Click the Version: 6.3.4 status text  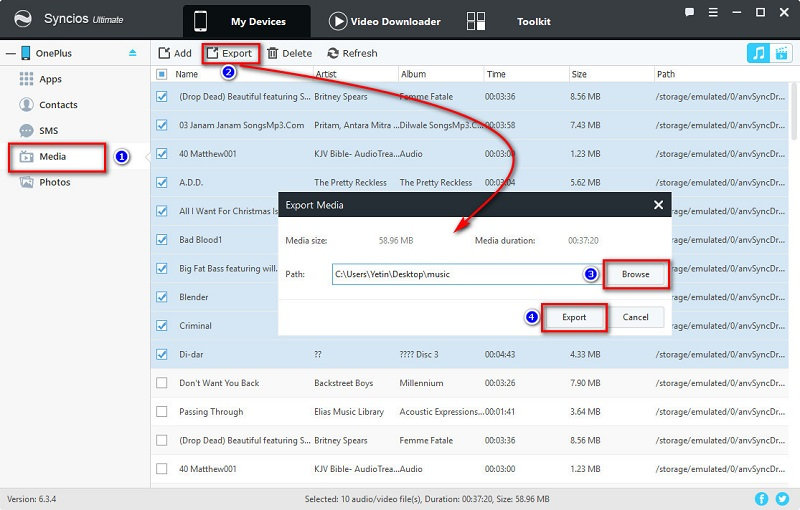click(32, 499)
